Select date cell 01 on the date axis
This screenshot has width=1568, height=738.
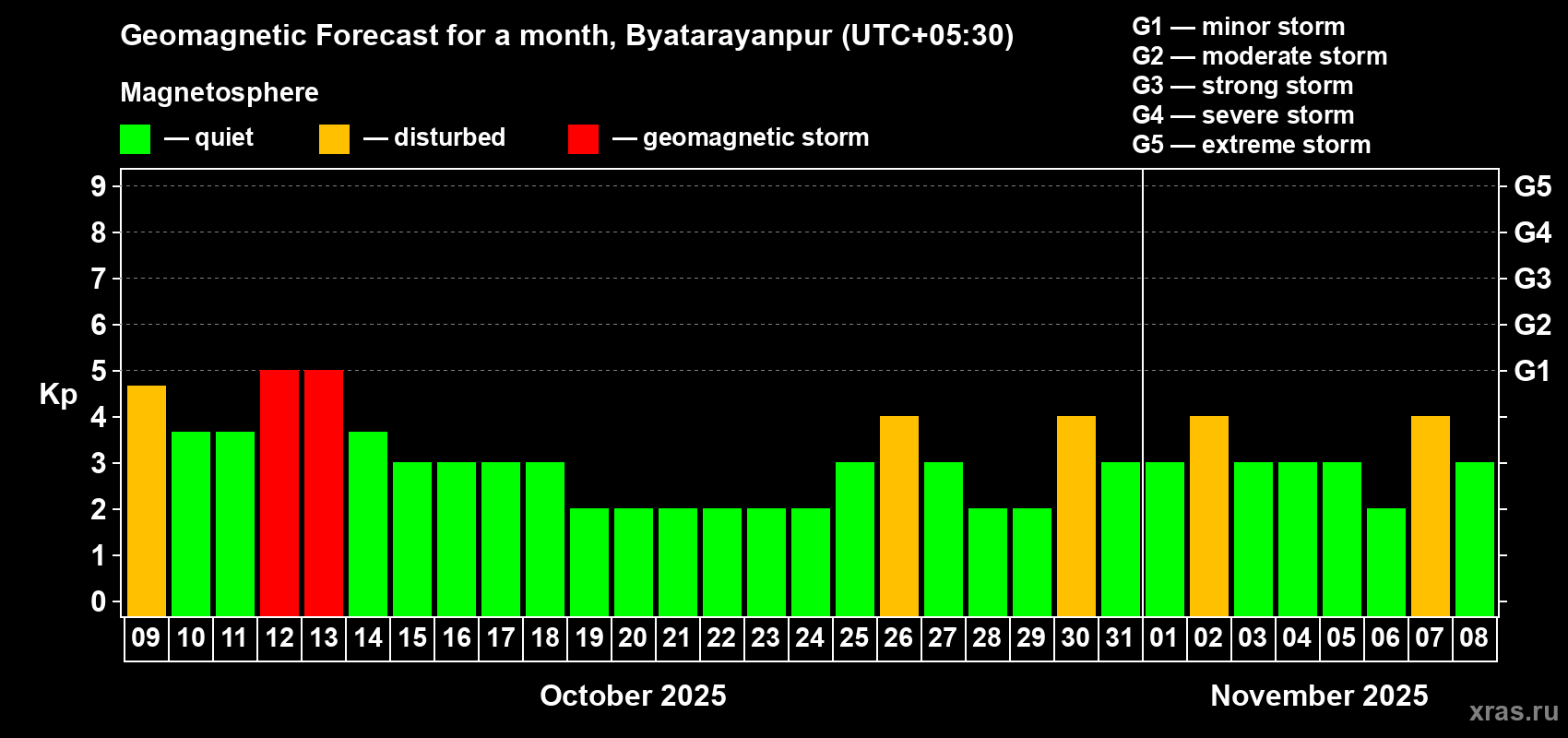pyautogui.click(x=1165, y=638)
